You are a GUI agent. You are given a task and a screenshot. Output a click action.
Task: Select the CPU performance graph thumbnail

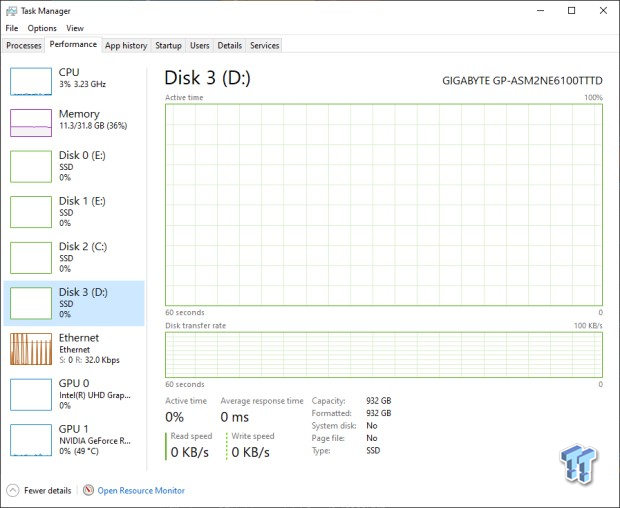(30, 81)
